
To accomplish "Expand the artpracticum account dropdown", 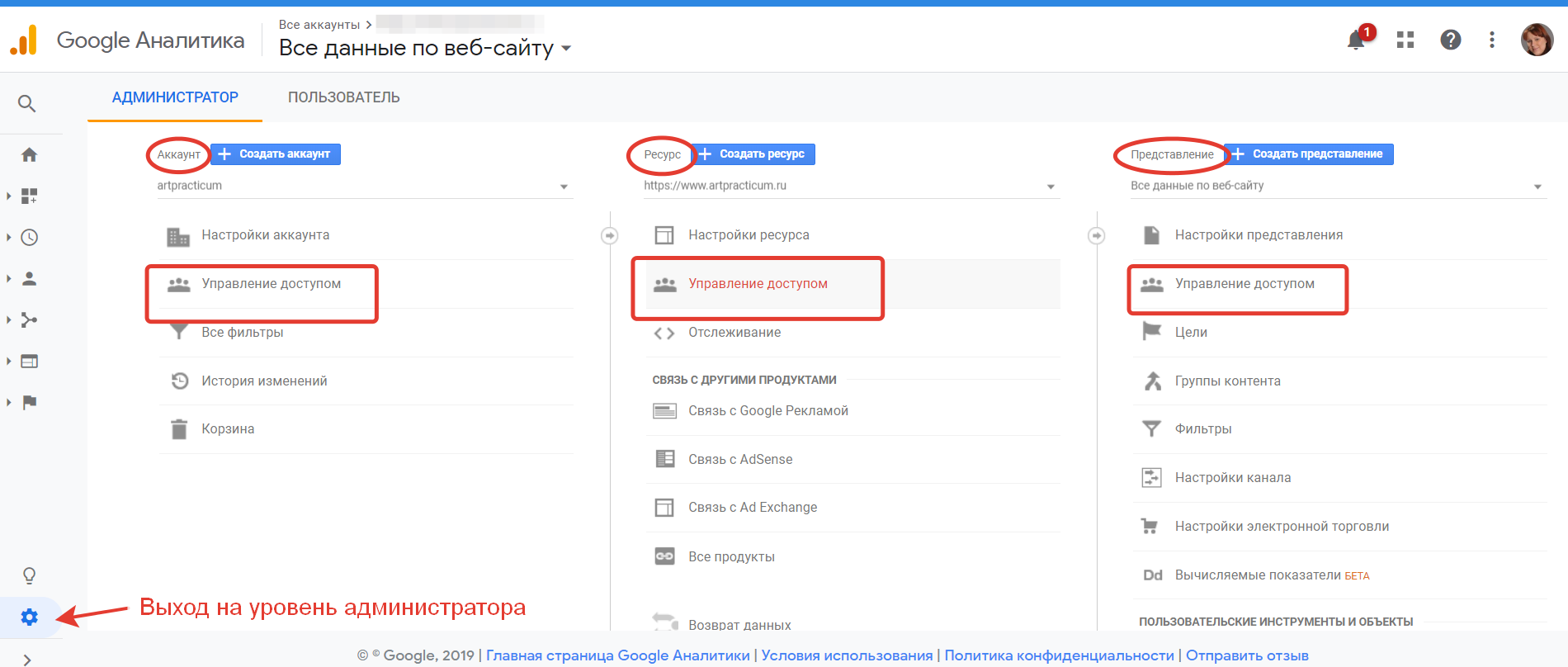I will point(564,187).
